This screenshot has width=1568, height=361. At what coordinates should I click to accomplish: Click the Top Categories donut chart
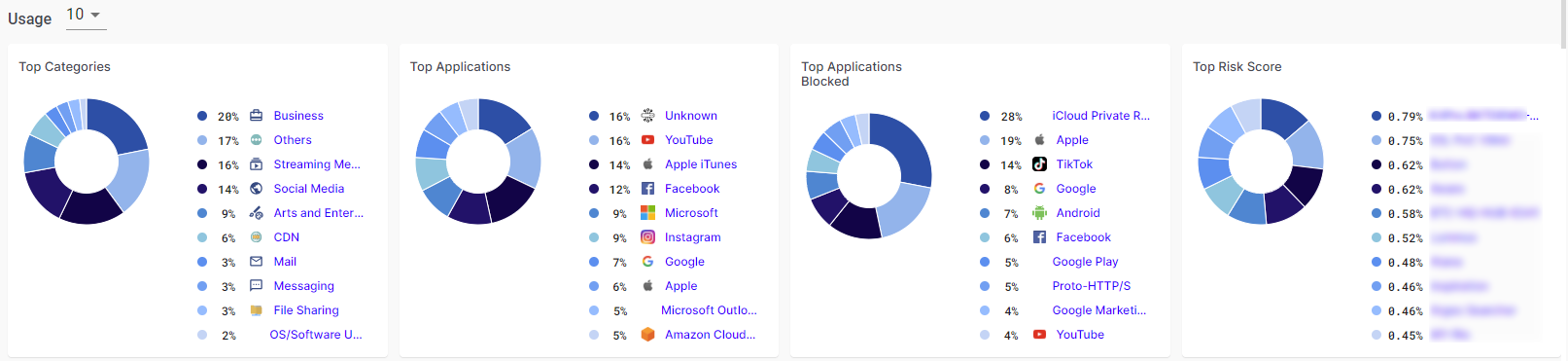point(87,162)
